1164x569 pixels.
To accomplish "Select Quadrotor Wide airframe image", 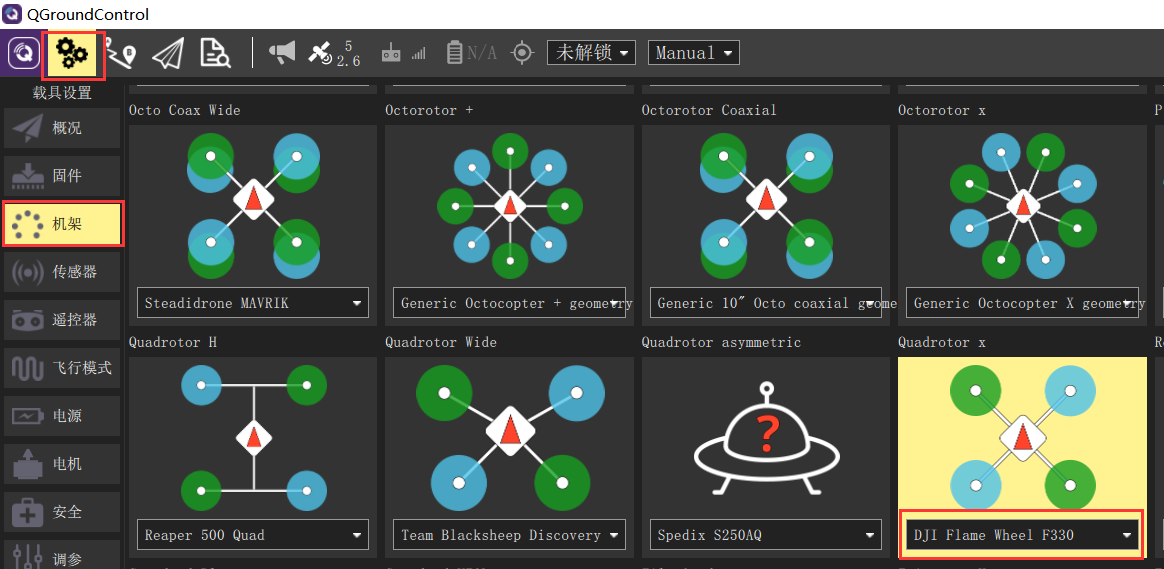I will coord(509,436).
